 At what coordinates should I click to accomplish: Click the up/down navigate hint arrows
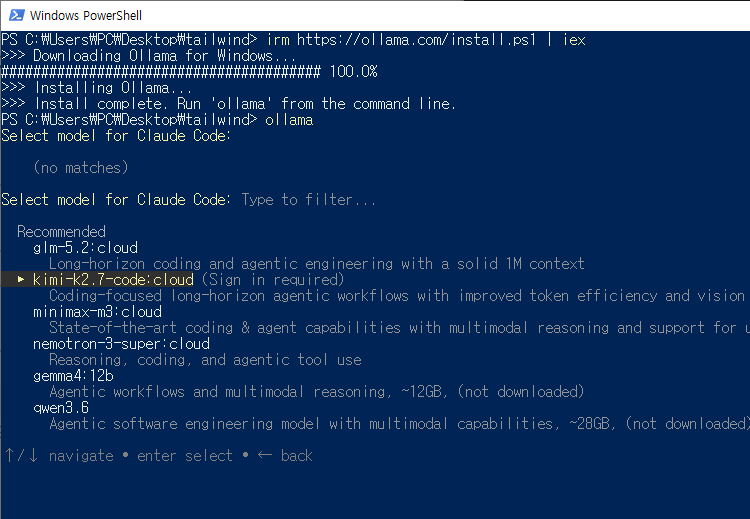pos(22,456)
